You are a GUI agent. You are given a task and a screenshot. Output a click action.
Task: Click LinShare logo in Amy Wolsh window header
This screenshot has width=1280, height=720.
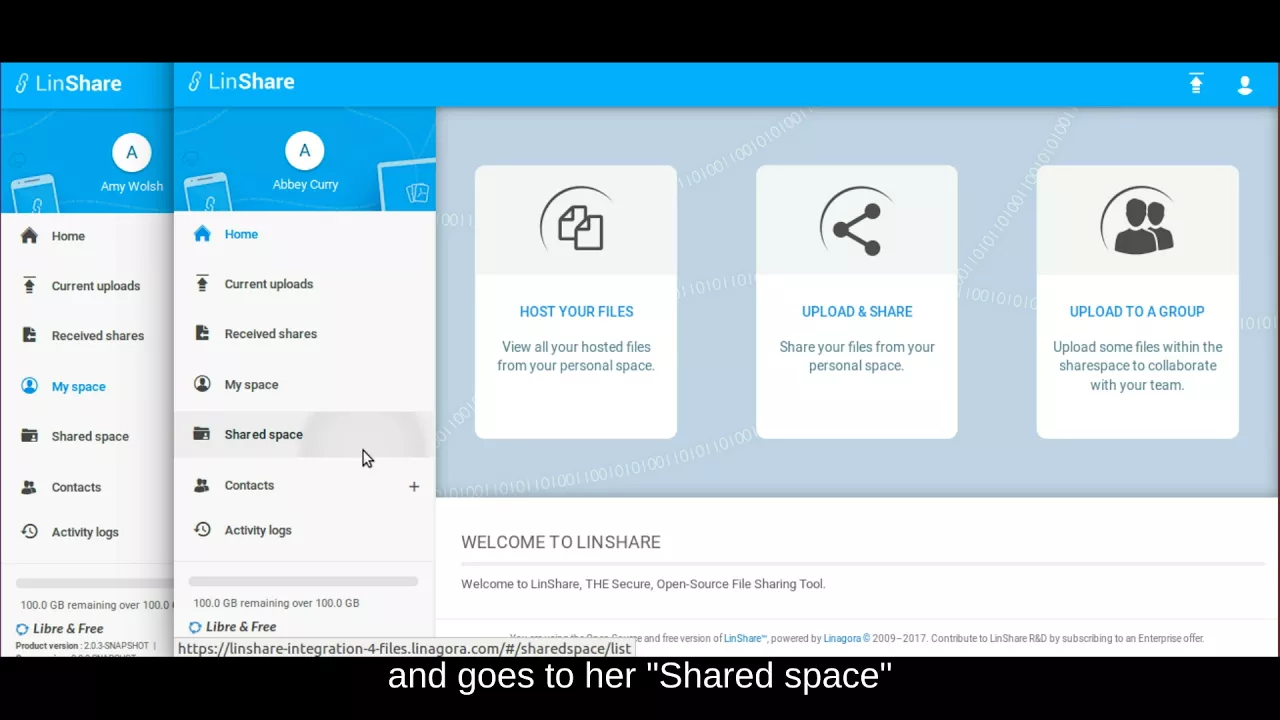tap(68, 83)
